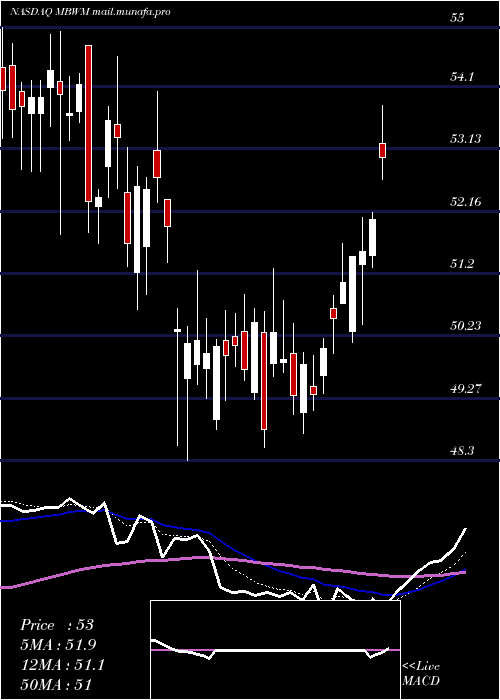Select the 53.13 price axis label

(465, 139)
